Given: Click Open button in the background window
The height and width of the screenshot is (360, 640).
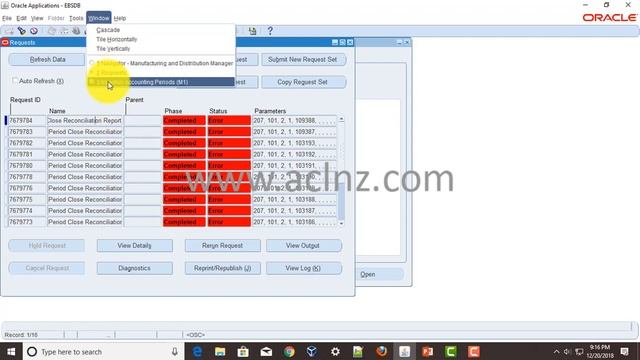Looking at the screenshot, I should pyautogui.click(x=367, y=274).
